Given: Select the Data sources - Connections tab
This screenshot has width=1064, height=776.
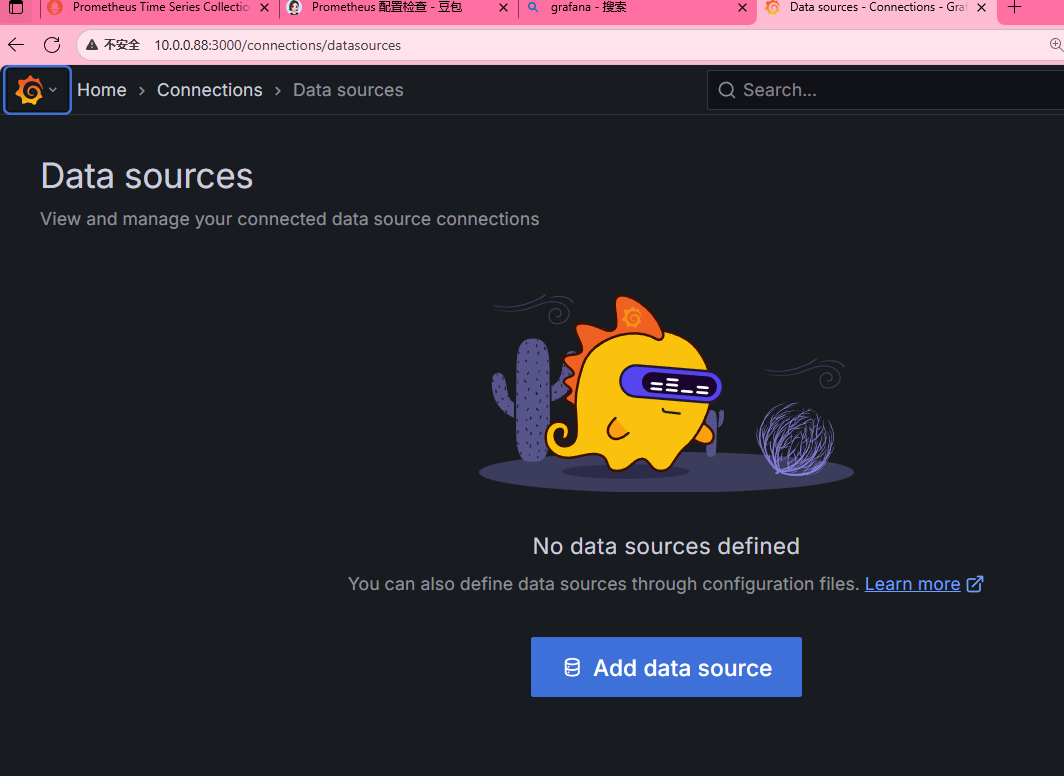Looking at the screenshot, I should coord(875,7).
